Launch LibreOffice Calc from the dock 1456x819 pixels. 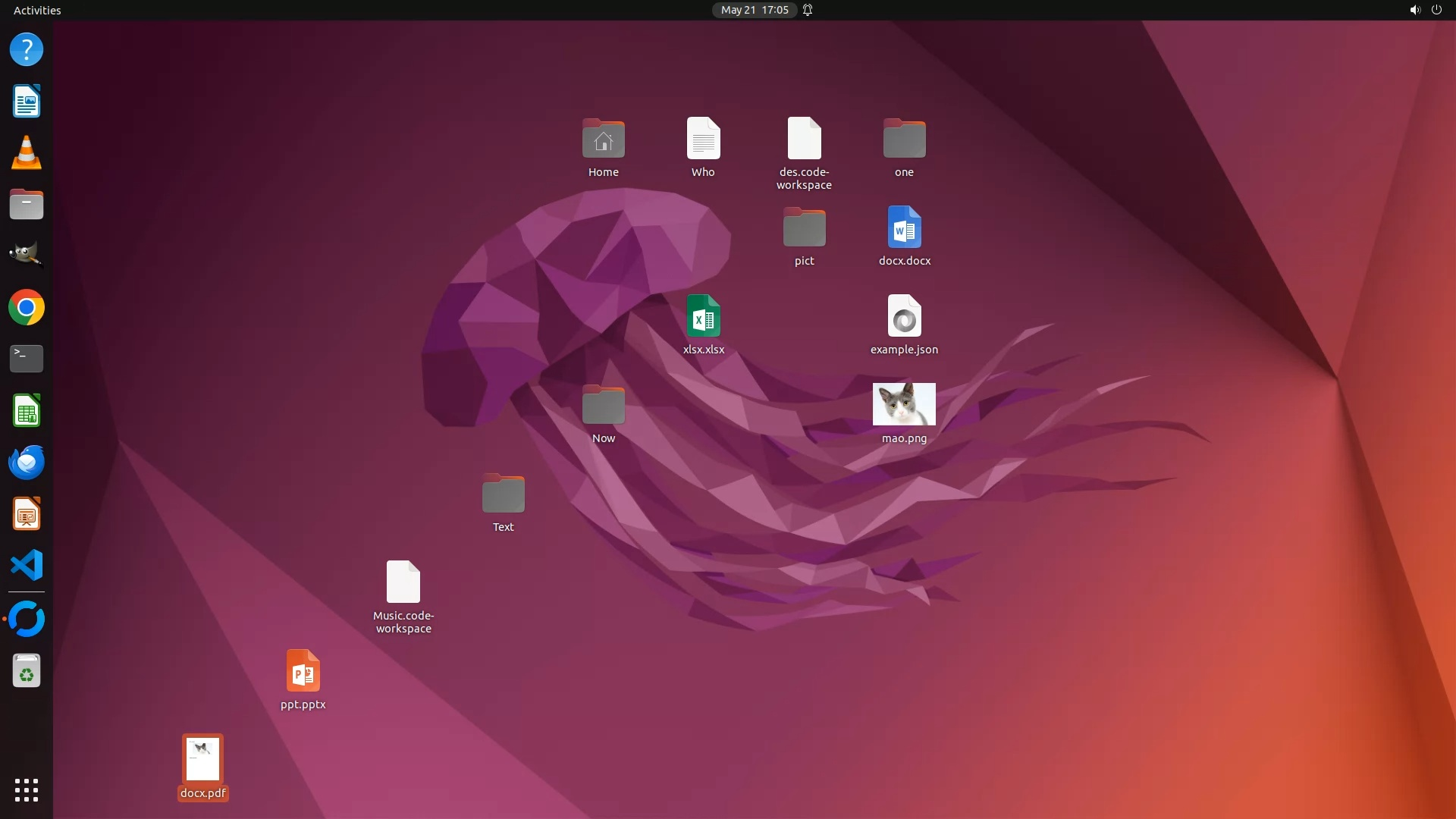click(x=27, y=411)
